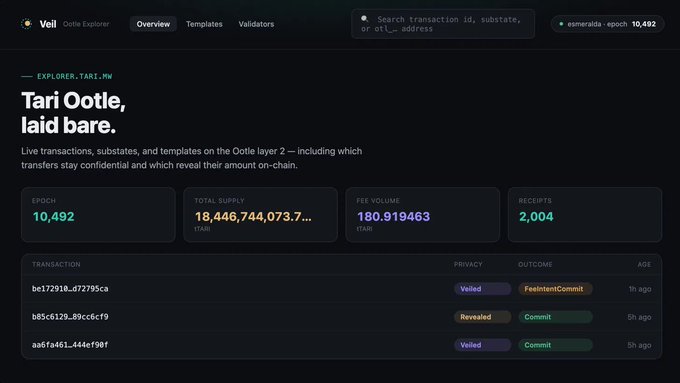Image resolution: width=680 pixels, height=383 pixels.
Task: Click the tTARI unit under Fee Volume
Action: 364,229
